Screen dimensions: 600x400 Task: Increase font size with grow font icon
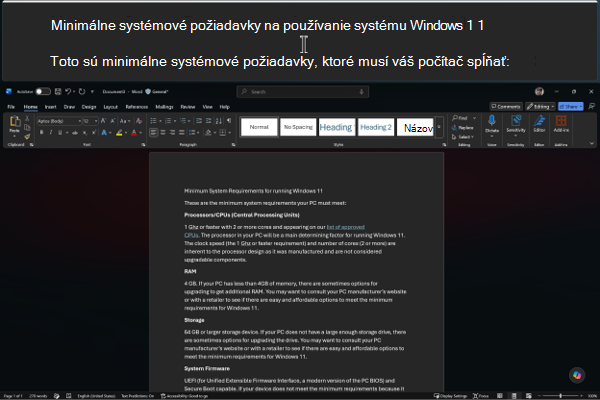pos(103,121)
